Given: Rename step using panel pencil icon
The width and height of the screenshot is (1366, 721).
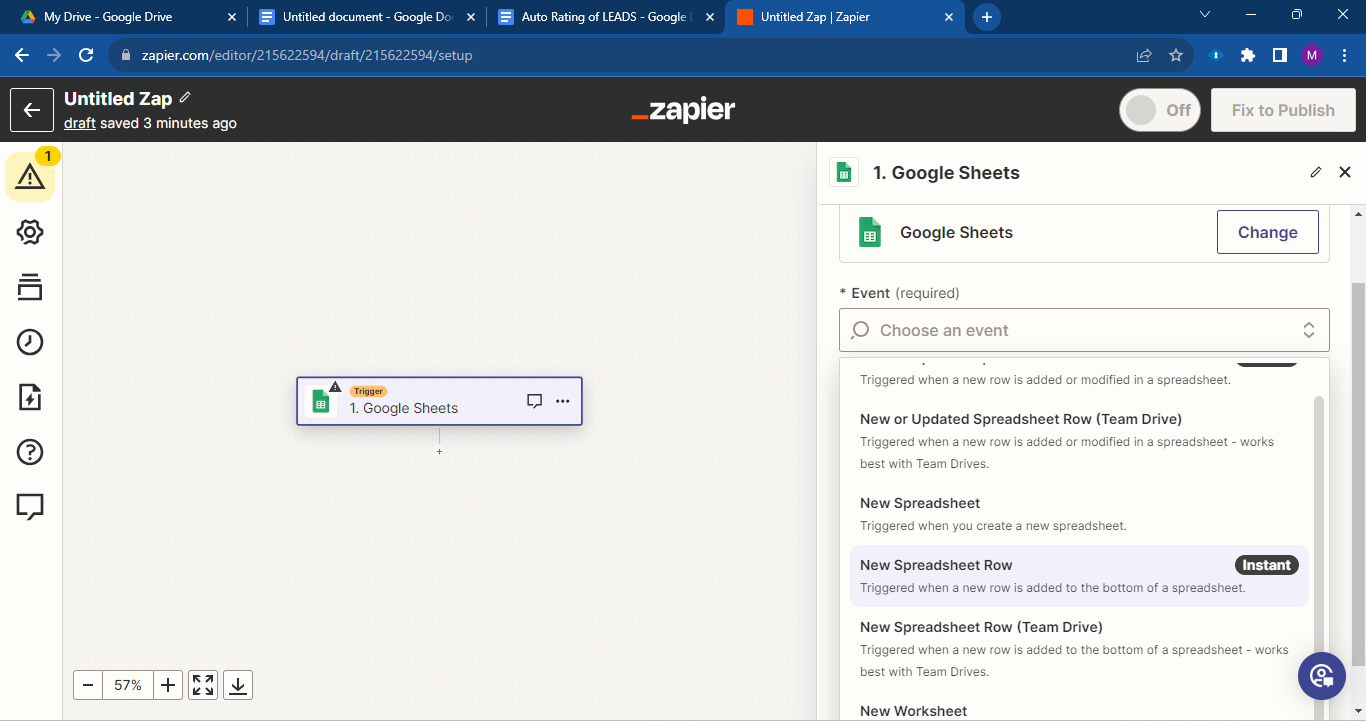Looking at the screenshot, I should (1316, 172).
